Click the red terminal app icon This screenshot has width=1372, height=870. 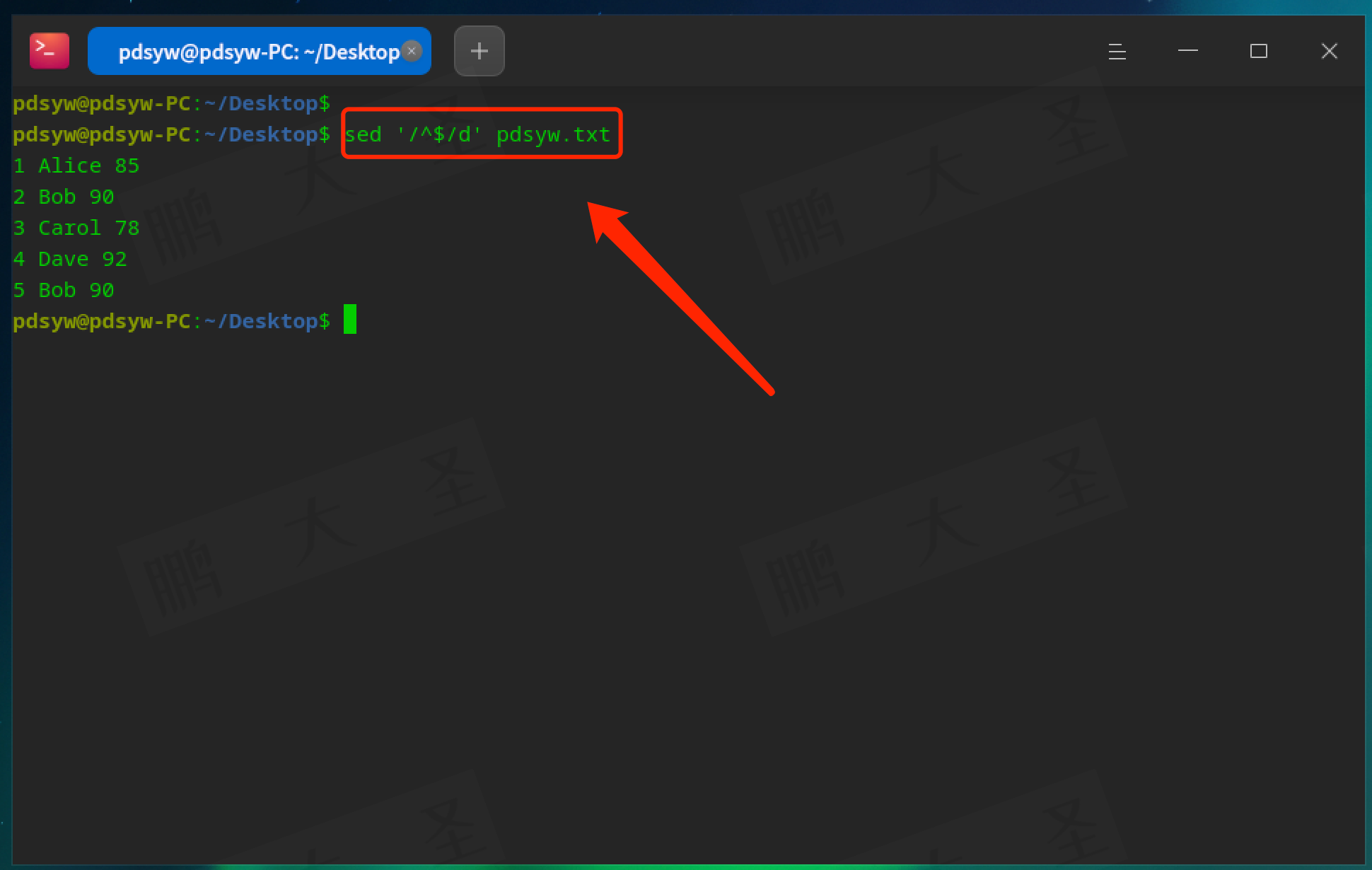(50, 51)
